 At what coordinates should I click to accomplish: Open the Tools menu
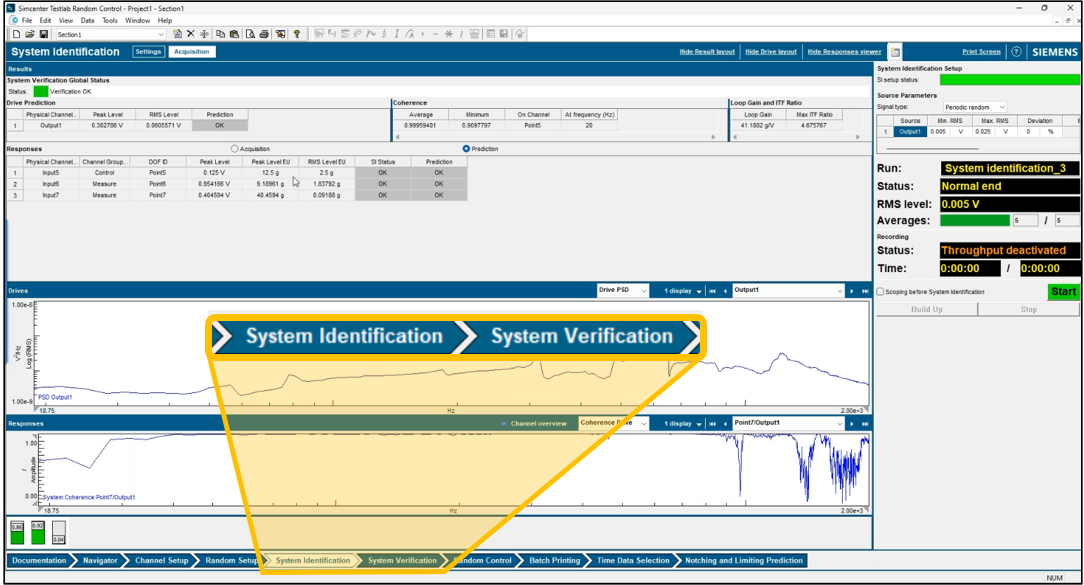click(x=110, y=20)
